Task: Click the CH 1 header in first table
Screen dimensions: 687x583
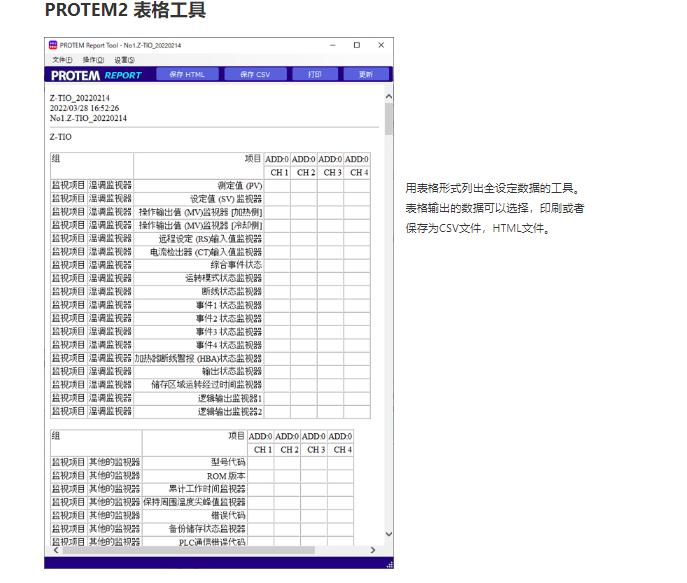Action: coord(279,173)
